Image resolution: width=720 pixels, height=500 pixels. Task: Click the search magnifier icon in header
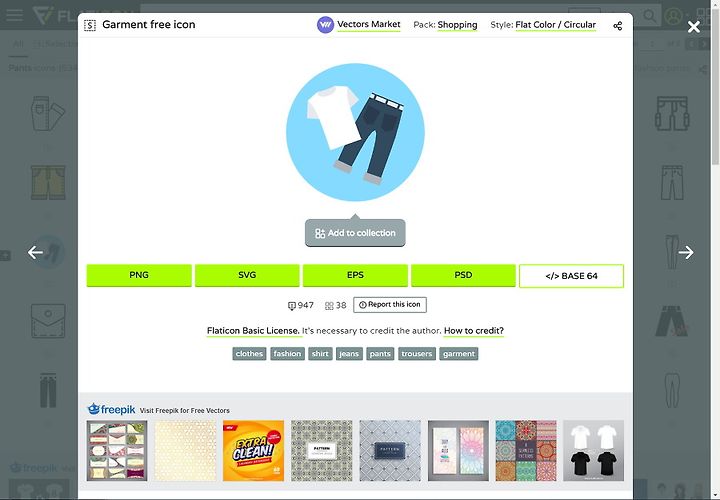pos(649,16)
